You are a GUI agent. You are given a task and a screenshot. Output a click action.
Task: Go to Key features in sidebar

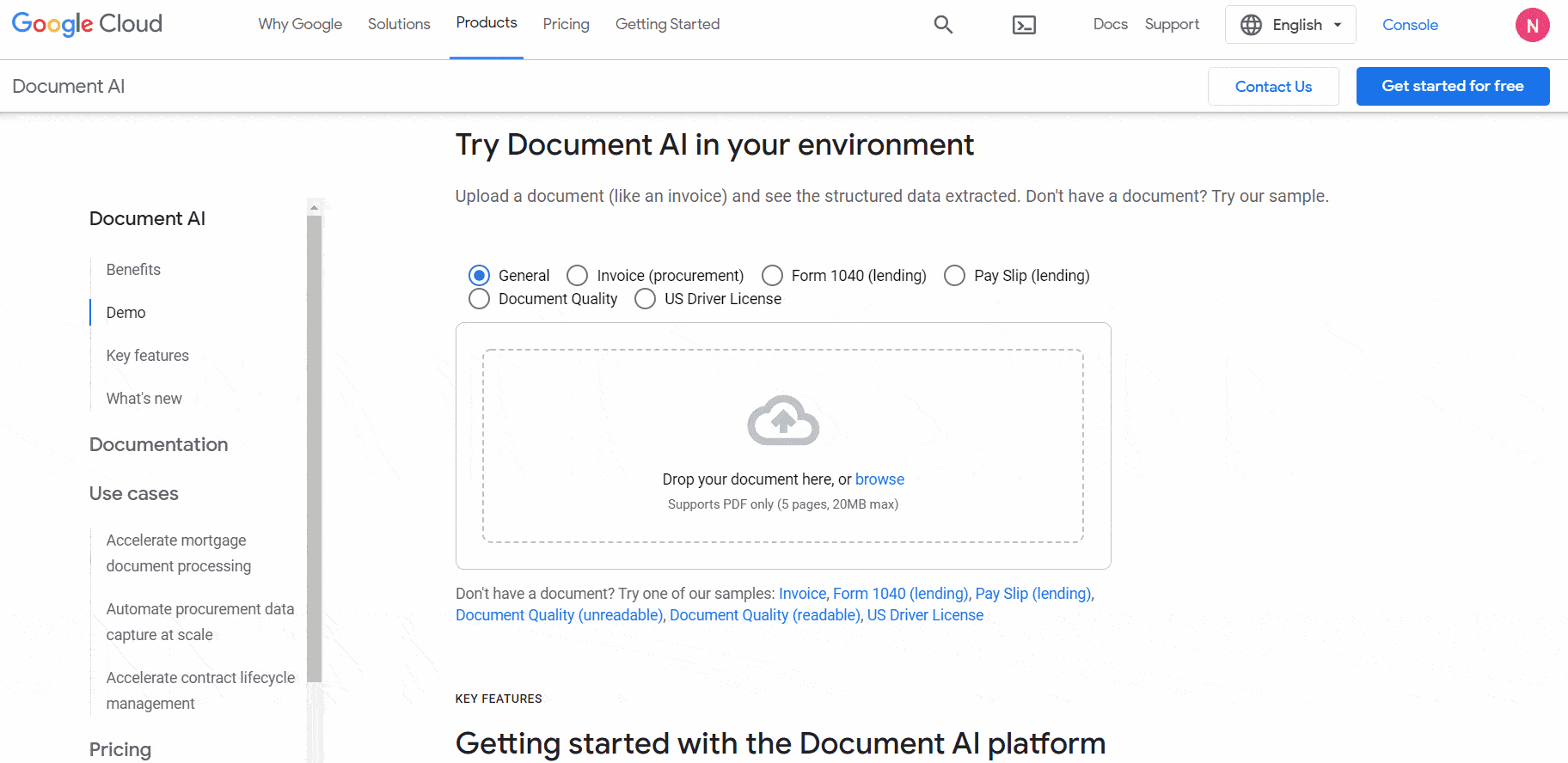[148, 356]
